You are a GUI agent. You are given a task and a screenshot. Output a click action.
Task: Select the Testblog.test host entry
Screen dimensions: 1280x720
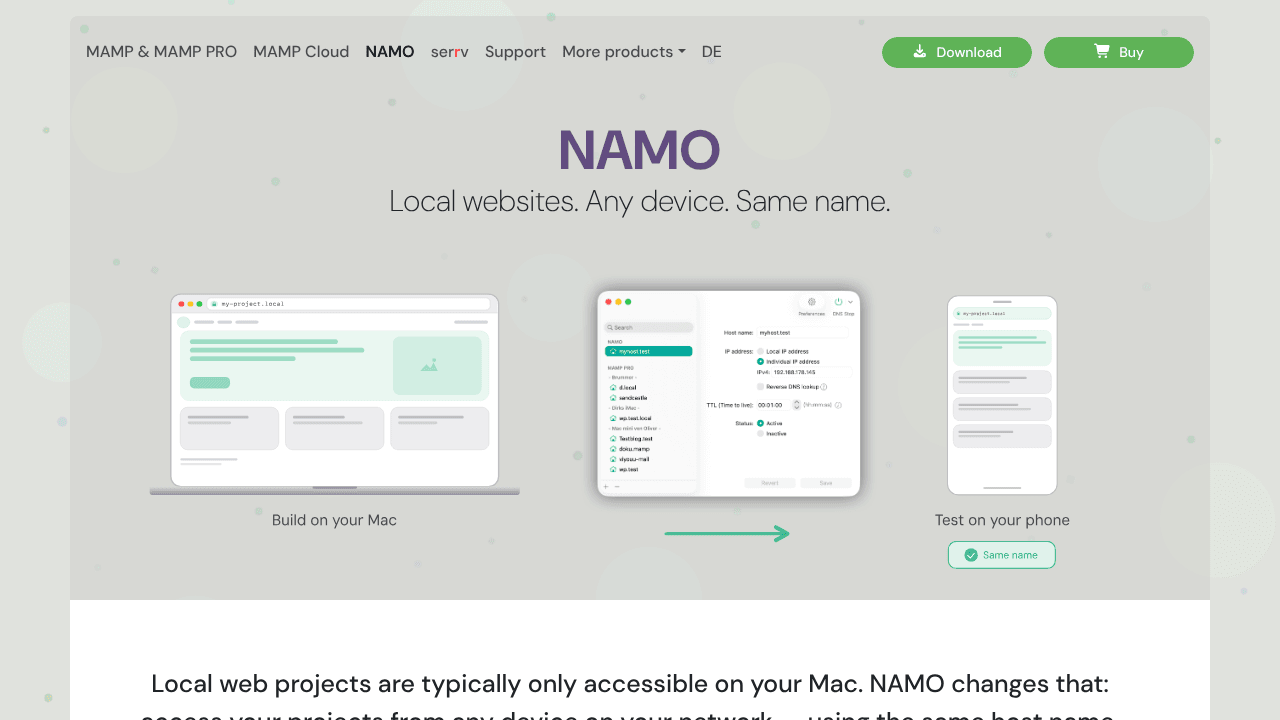pyautogui.click(x=636, y=438)
